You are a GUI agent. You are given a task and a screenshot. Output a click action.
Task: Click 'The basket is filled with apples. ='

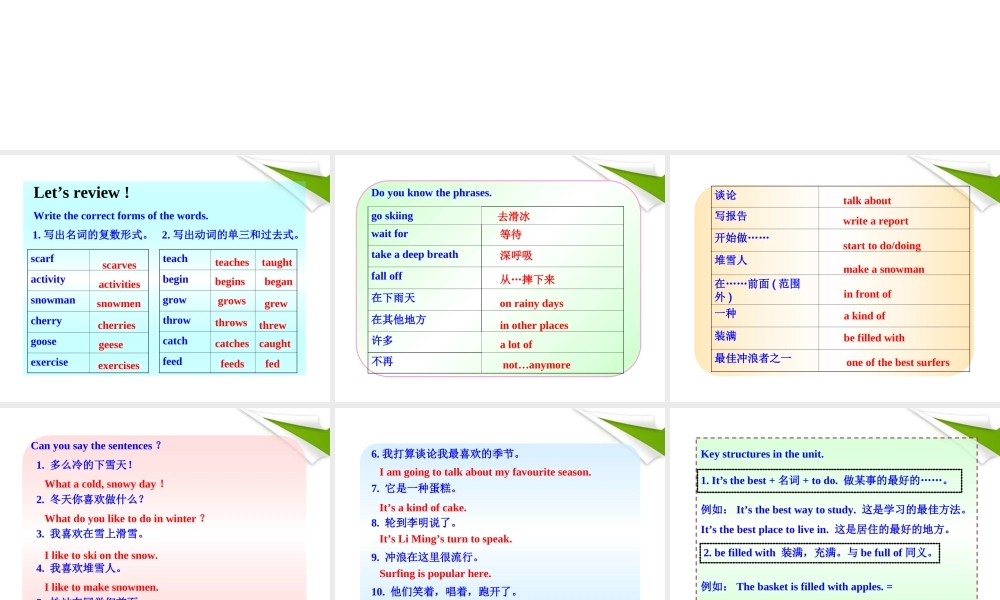814,587
